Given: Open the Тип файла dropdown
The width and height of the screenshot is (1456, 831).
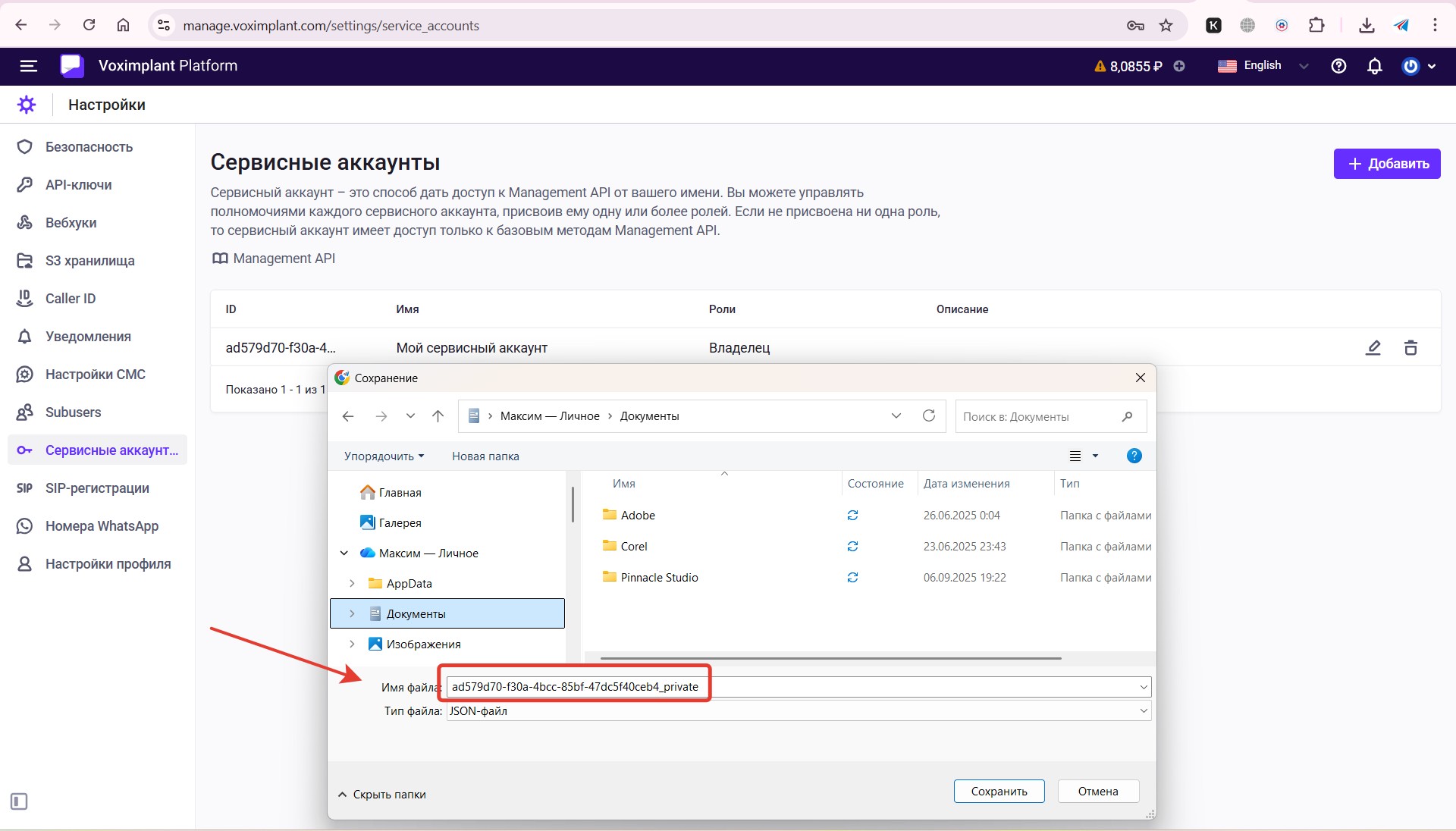Looking at the screenshot, I should point(798,711).
